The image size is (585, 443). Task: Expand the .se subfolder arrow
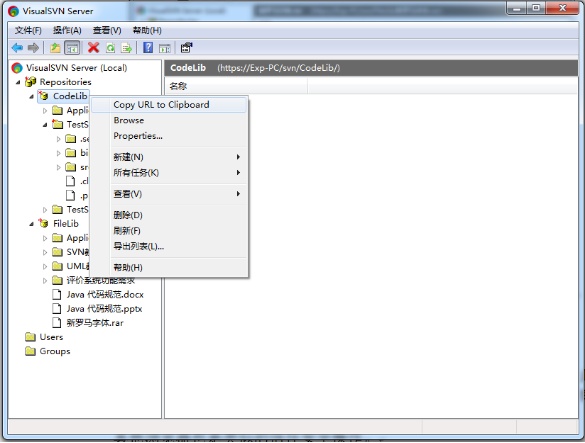pos(58,139)
